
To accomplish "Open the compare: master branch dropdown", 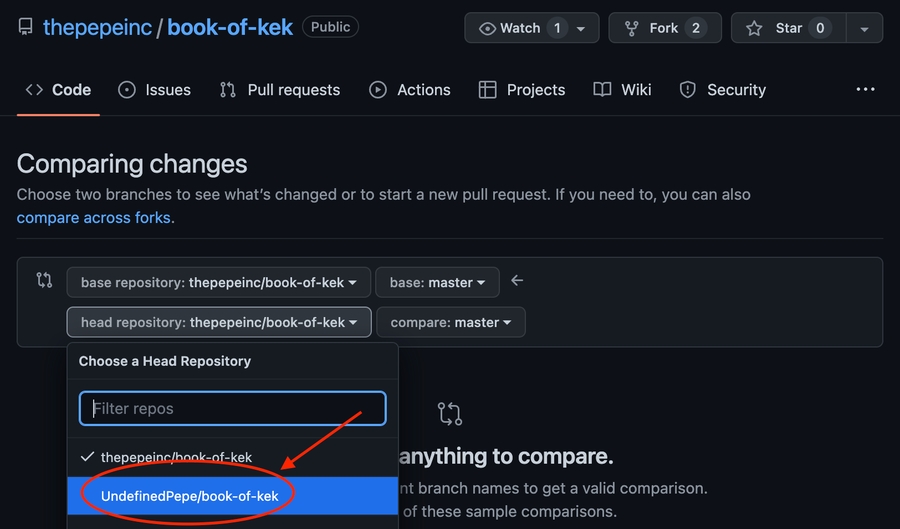I will 451,323.
